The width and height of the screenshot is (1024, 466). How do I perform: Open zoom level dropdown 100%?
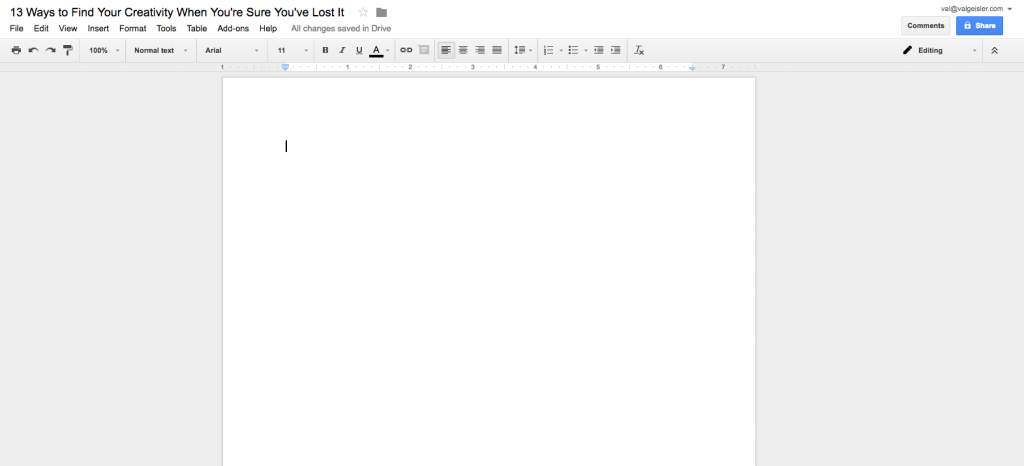point(104,50)
